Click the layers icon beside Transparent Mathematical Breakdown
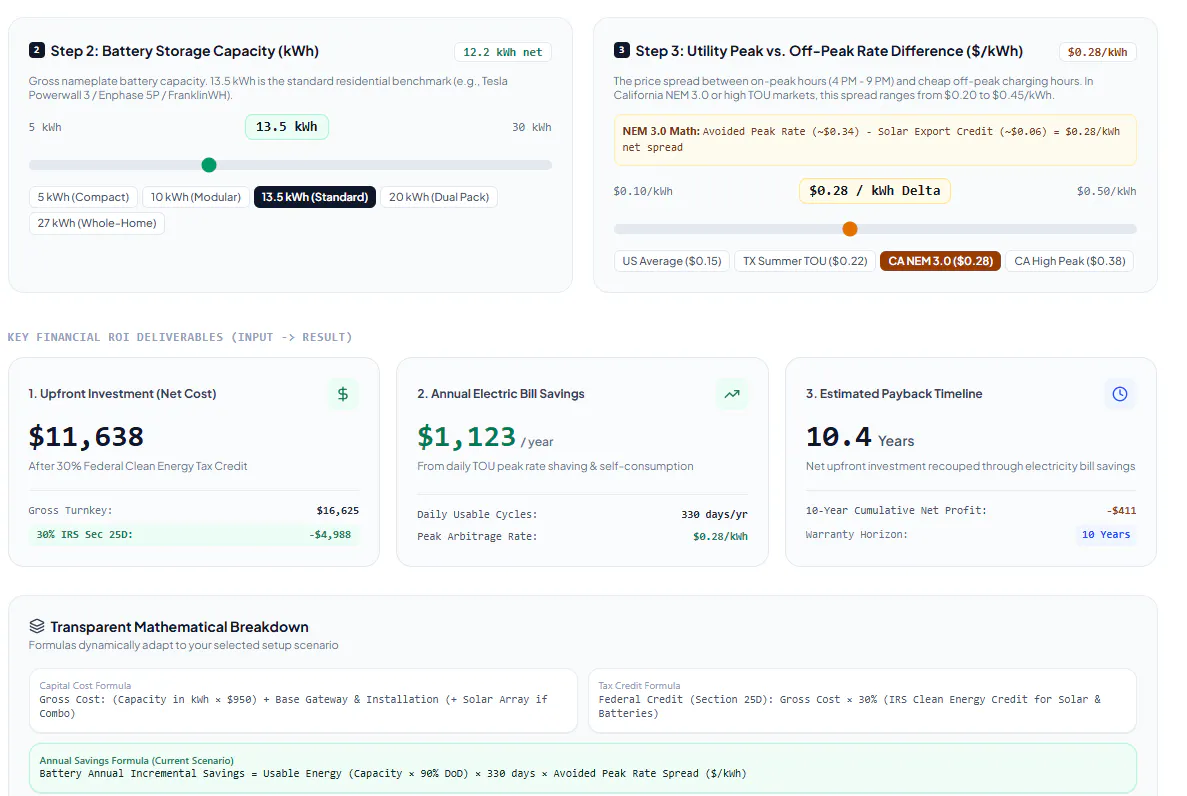 (x=37, y=626)
